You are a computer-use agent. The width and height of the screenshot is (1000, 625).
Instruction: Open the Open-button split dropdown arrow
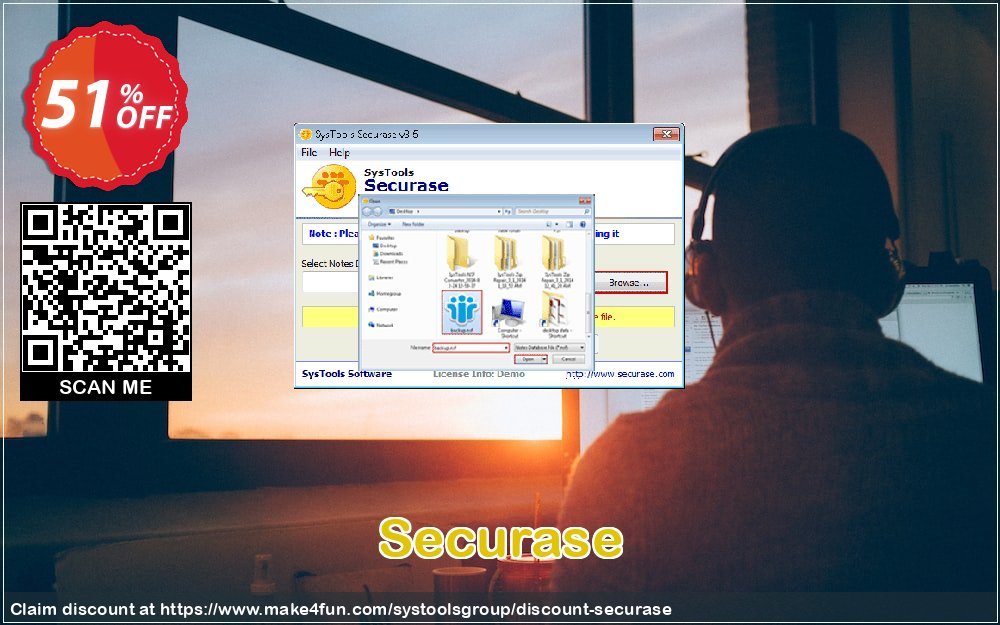point(543,359)
